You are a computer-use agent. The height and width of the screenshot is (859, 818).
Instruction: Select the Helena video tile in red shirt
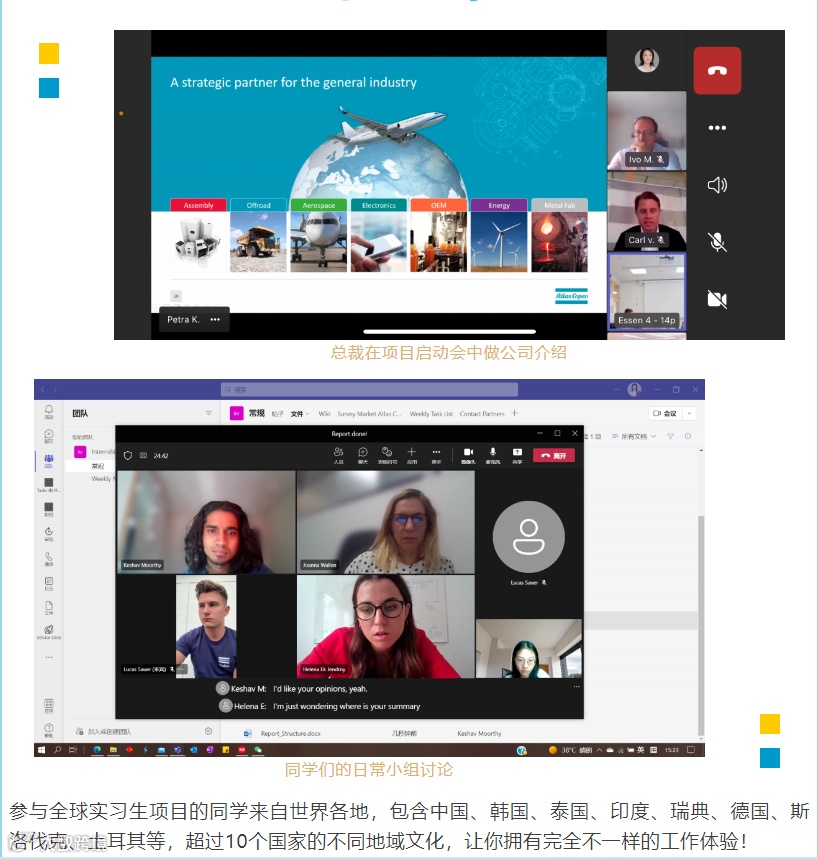[x=386, y=626]
